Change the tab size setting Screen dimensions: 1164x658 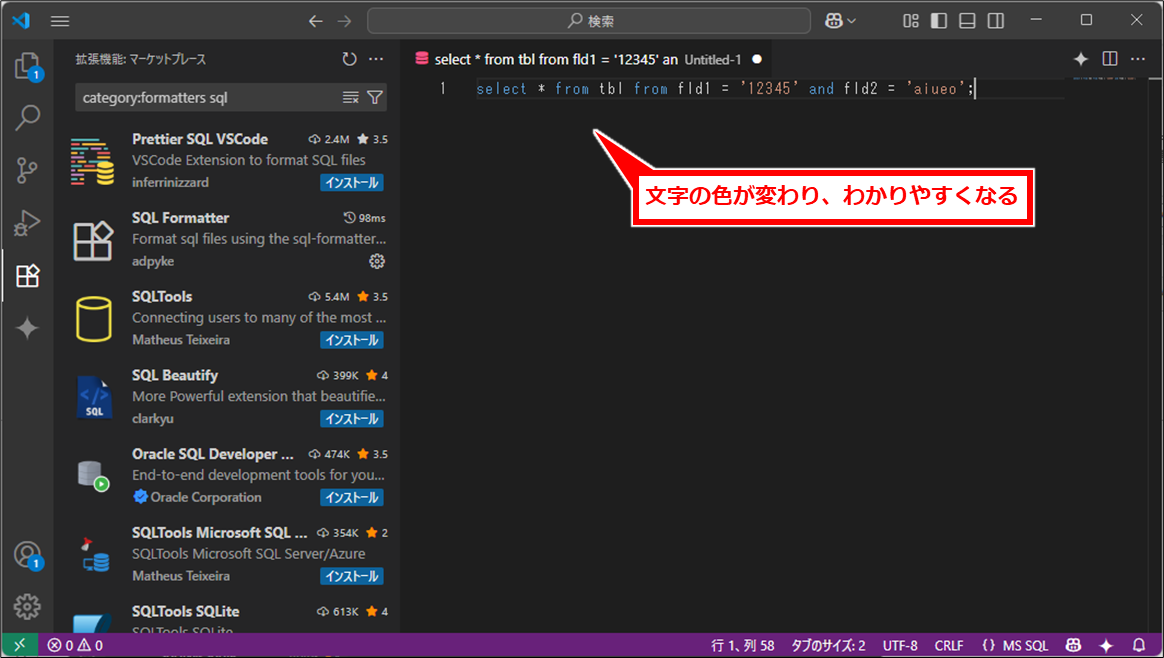point(828,645)
